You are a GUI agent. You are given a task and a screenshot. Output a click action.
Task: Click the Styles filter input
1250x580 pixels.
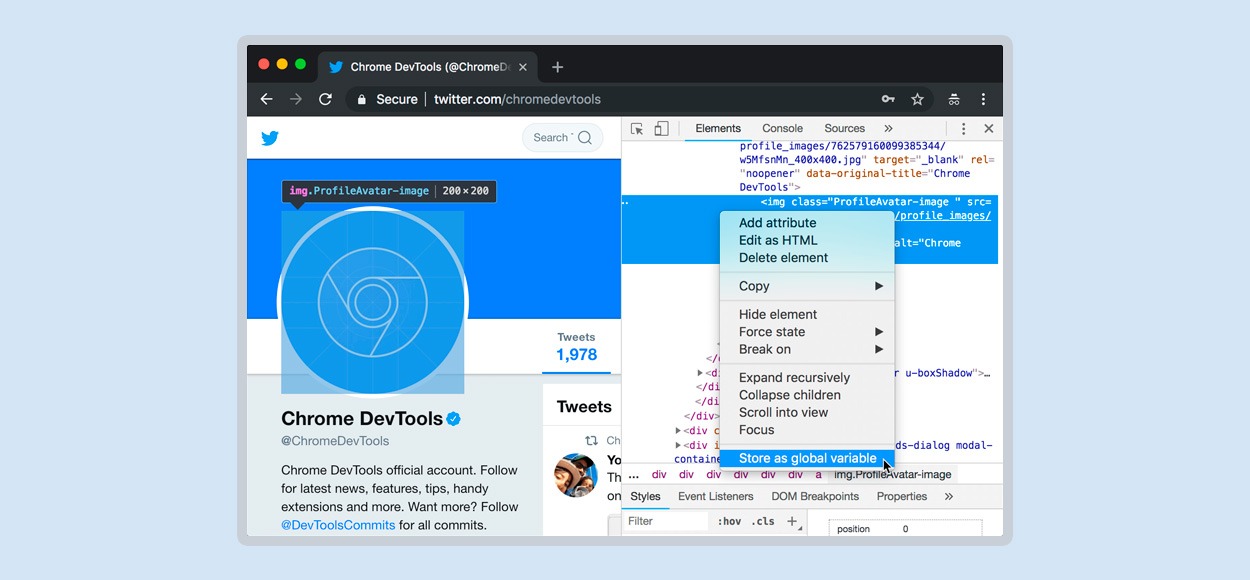pos(665,521)
